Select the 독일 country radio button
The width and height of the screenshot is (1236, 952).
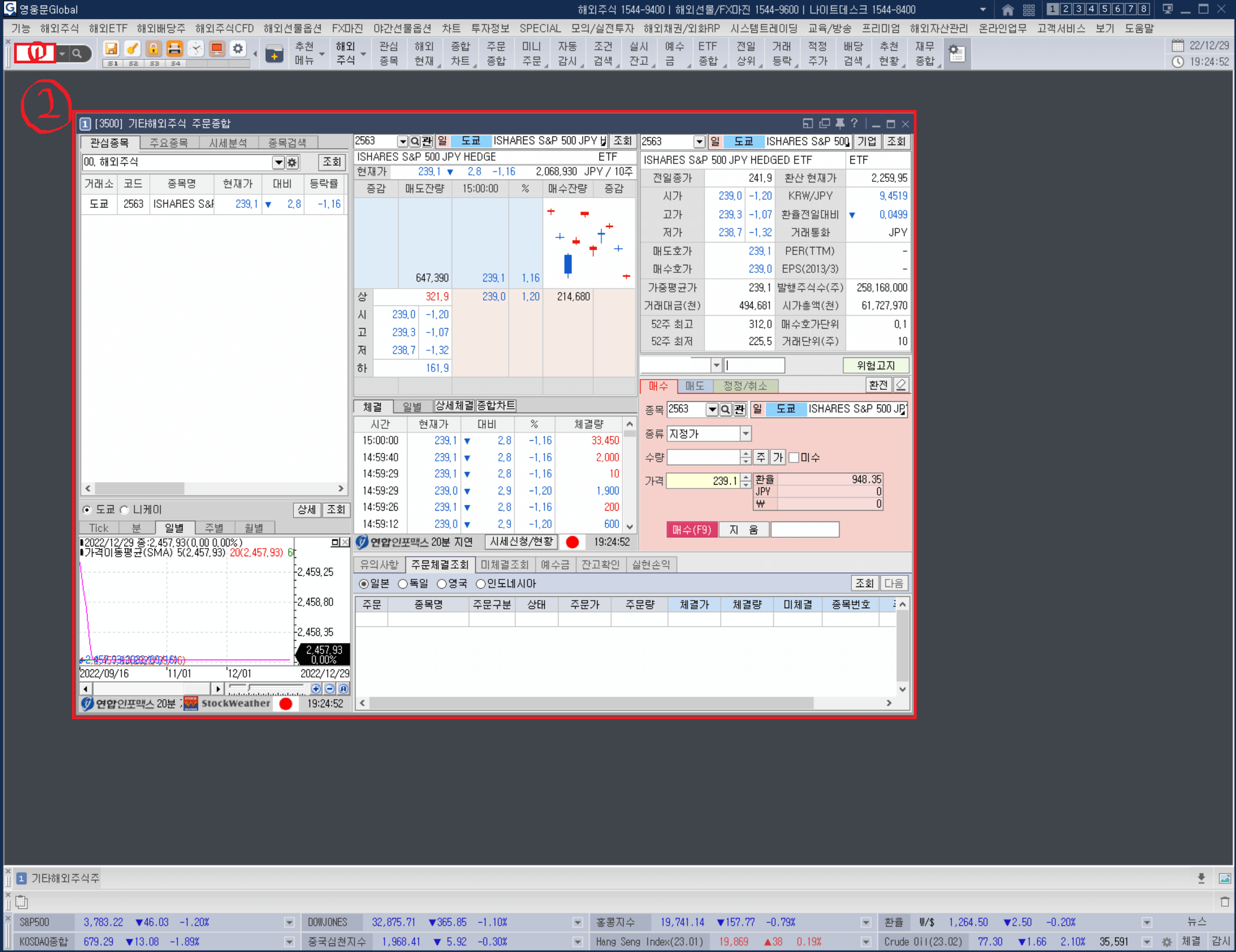coord(403,584)
